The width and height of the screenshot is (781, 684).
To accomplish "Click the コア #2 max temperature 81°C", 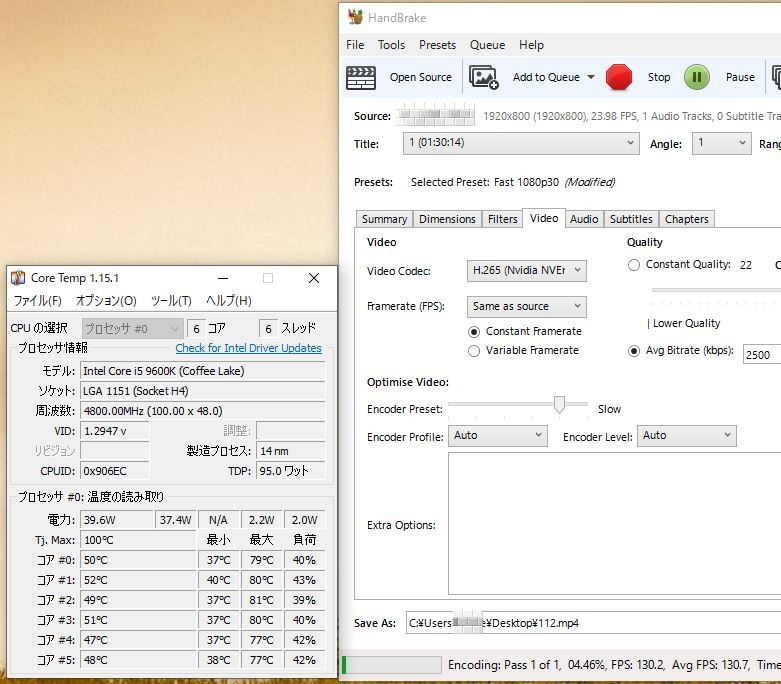I will click(x=261, y=600).
